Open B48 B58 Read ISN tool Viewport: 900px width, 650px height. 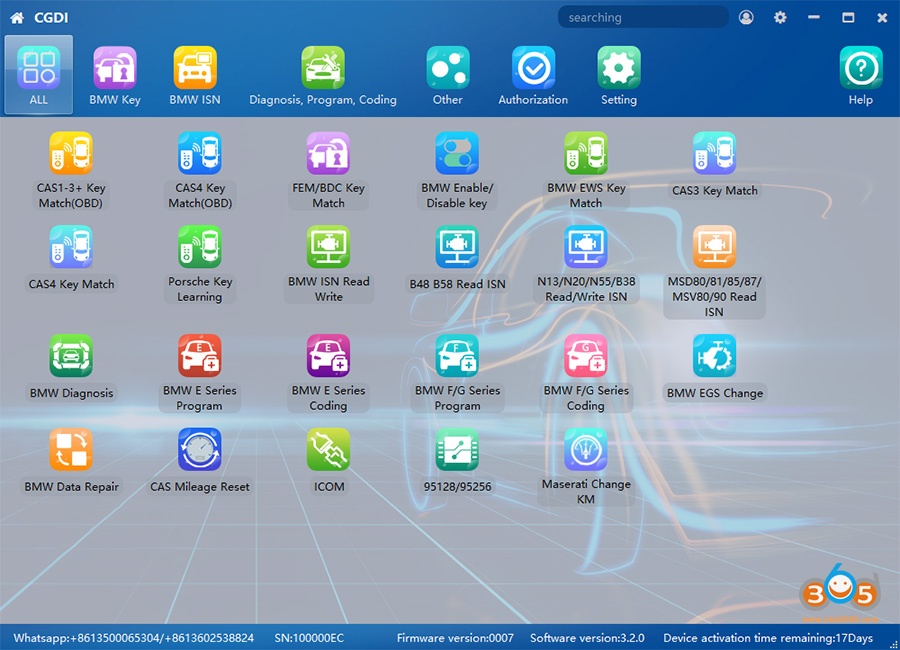point(457,247)
